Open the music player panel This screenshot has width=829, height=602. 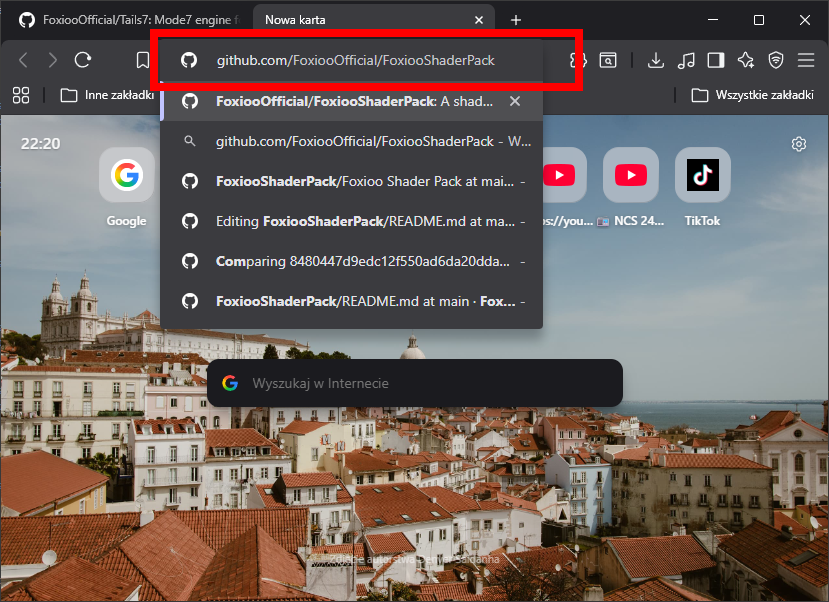pos(686,60)
